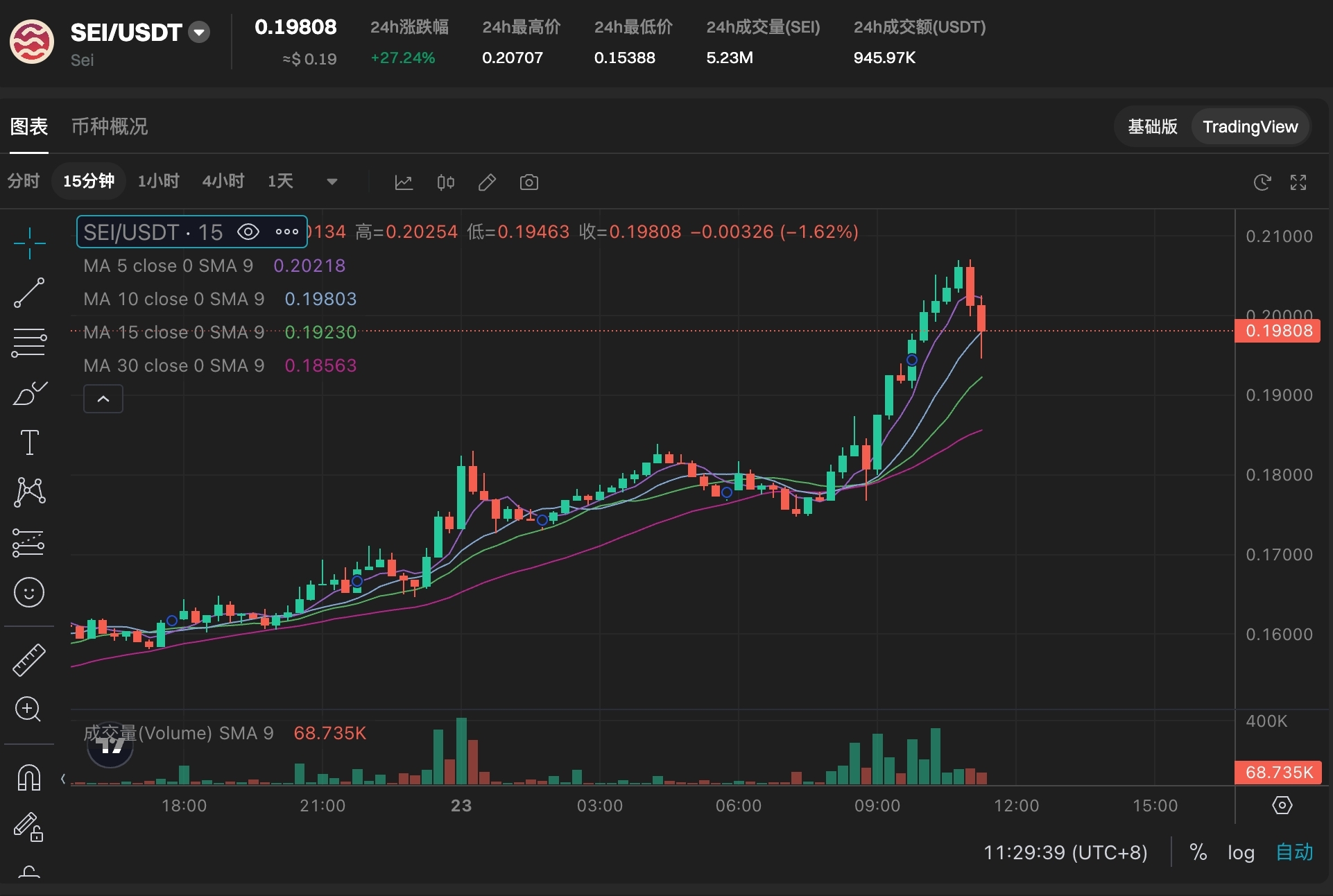Screen dimensions: 1333x896
Task: Click the 23 date marker on time axis
Action: [461, 806]
